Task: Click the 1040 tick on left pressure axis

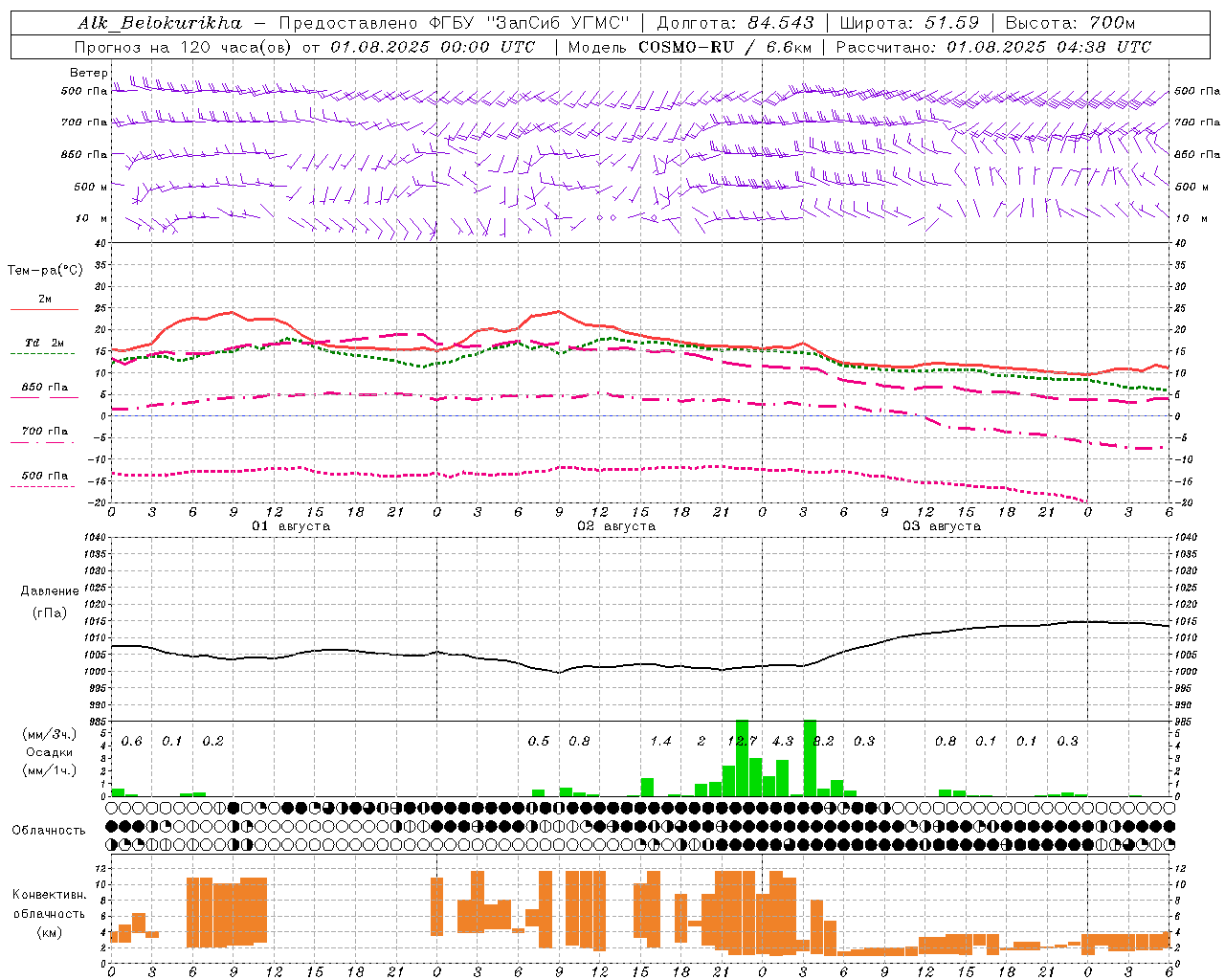Action: click(x=96, y=538)
